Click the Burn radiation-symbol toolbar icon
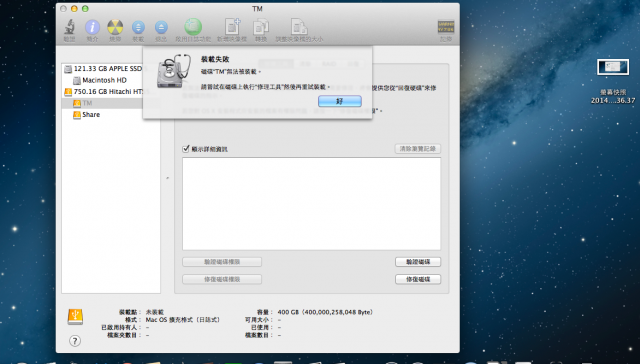Image resolution: width=640 pixels, height=364 pixels. tap(115, 27)
